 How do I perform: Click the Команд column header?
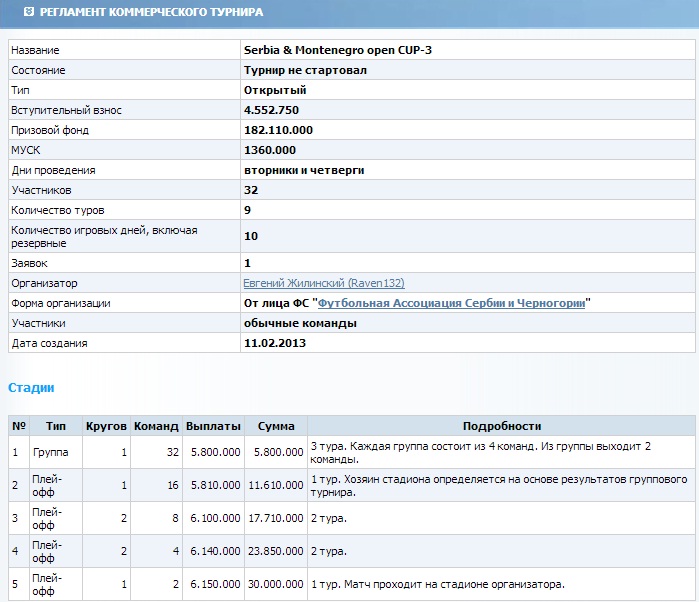coord(156,426)
